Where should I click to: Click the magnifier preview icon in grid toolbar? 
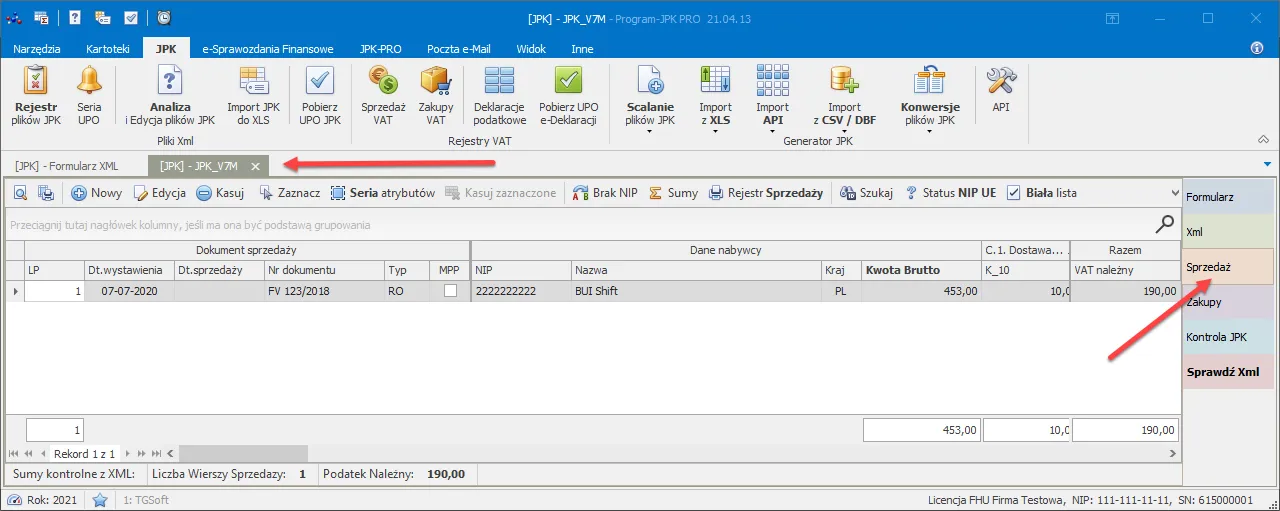click(20, 193)
